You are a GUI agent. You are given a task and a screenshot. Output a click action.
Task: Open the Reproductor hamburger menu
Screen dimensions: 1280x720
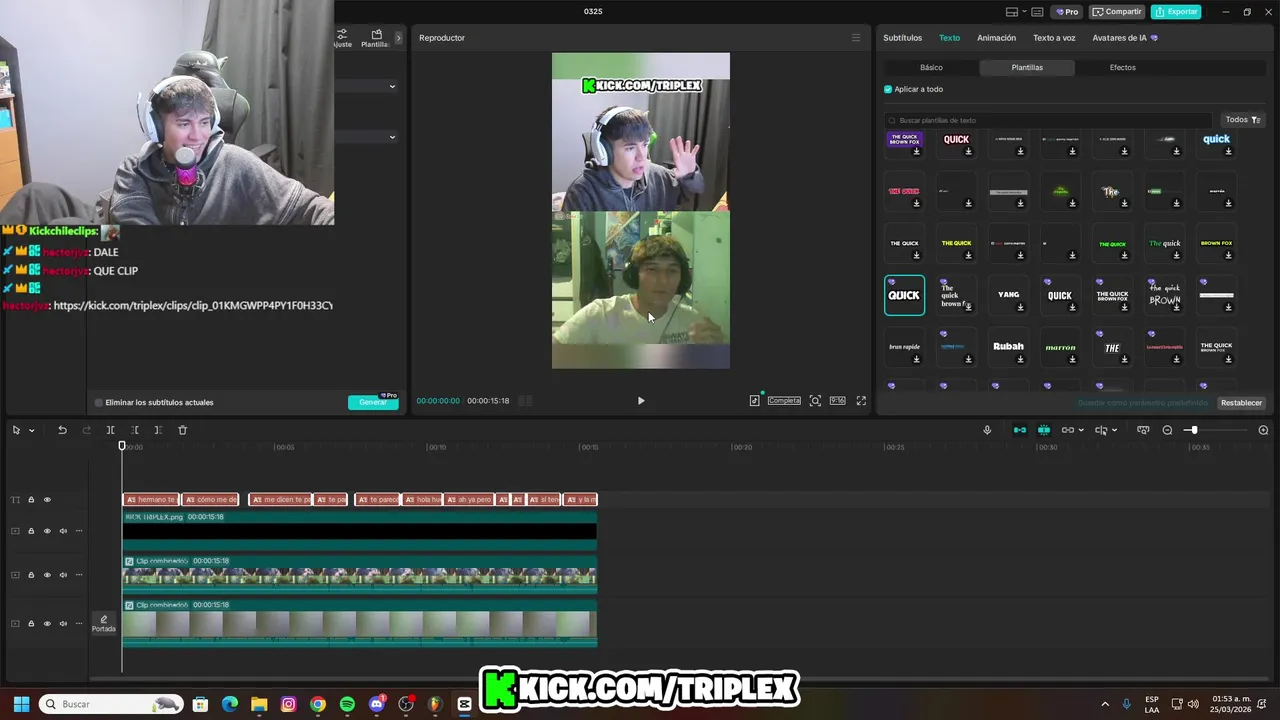tap(855, 38)
